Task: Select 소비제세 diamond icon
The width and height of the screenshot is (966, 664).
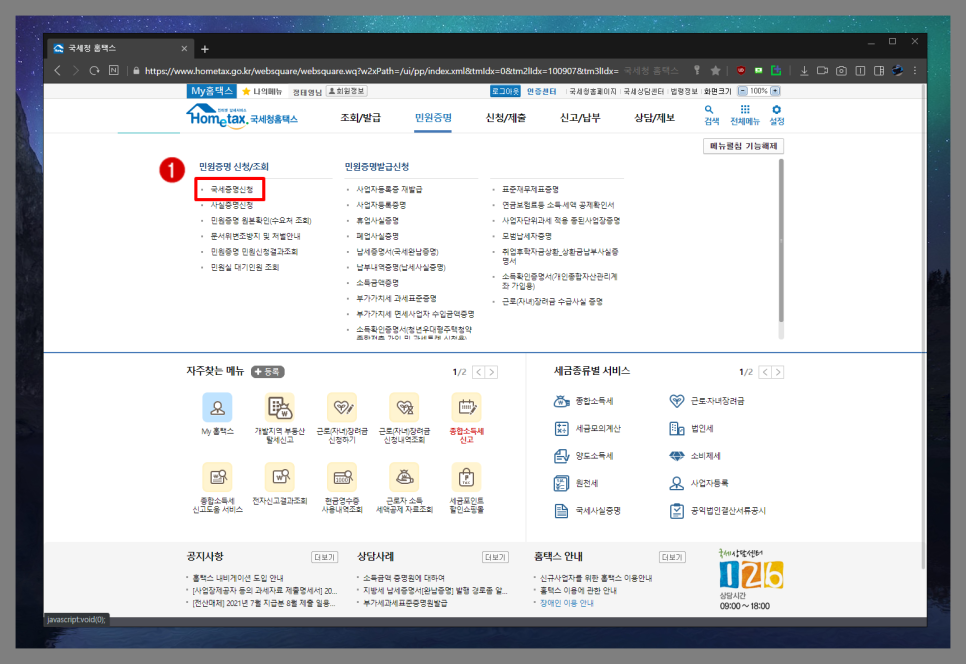Action: click(676, 456)
